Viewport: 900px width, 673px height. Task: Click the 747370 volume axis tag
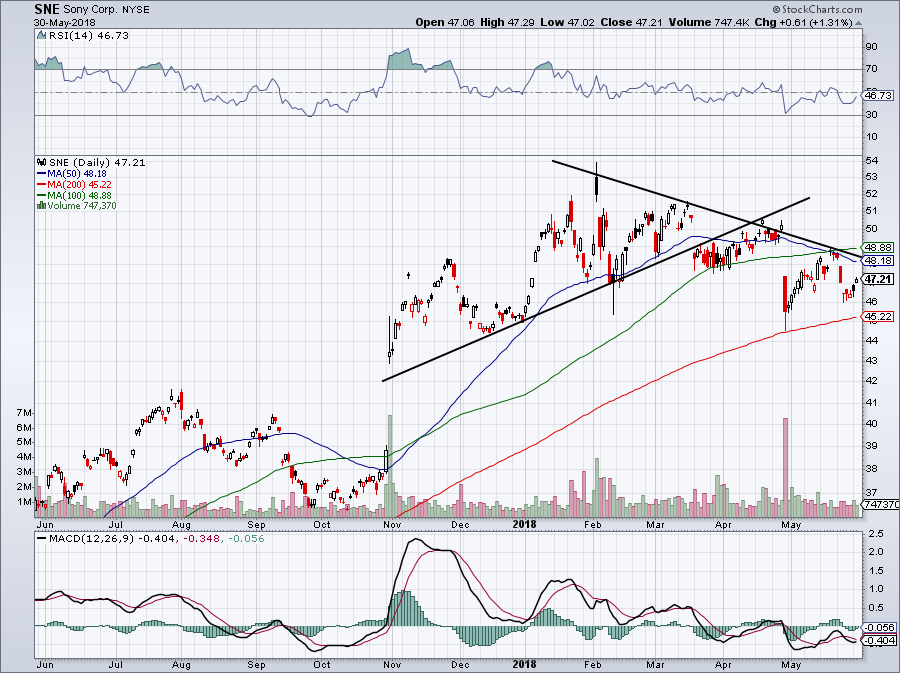coord(881,504)
